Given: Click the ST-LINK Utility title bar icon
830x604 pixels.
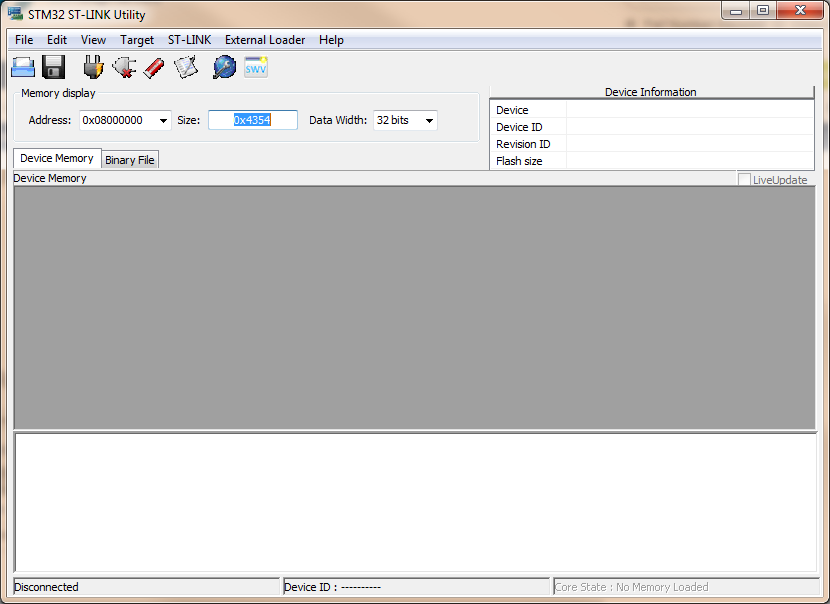Looking at the screenshot, I should tap(15, 14).
